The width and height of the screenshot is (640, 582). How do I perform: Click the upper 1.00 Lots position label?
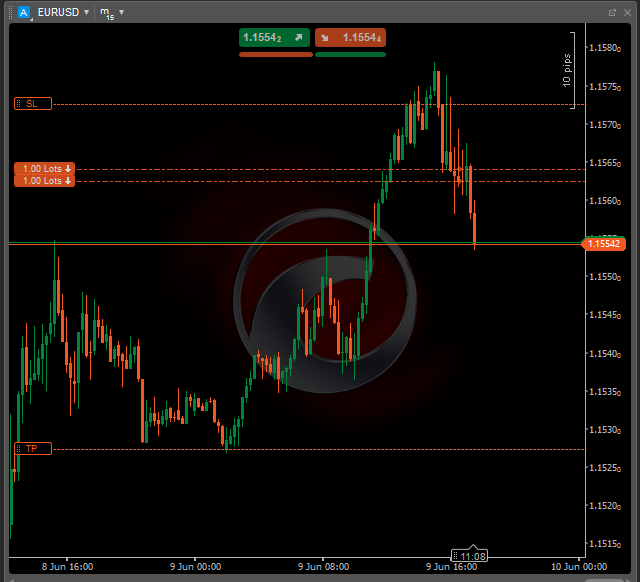coord(44,168)
